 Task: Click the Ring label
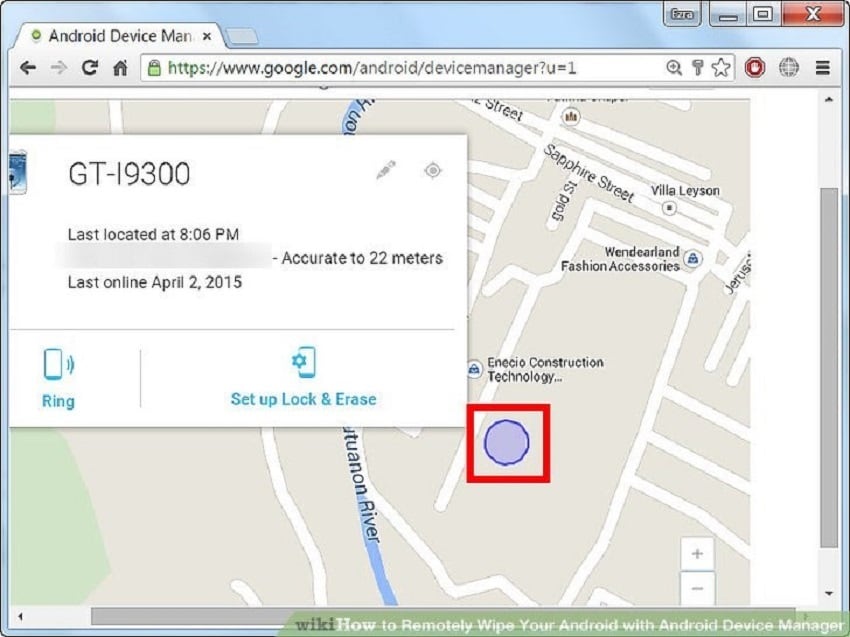(x=58, y=402)
